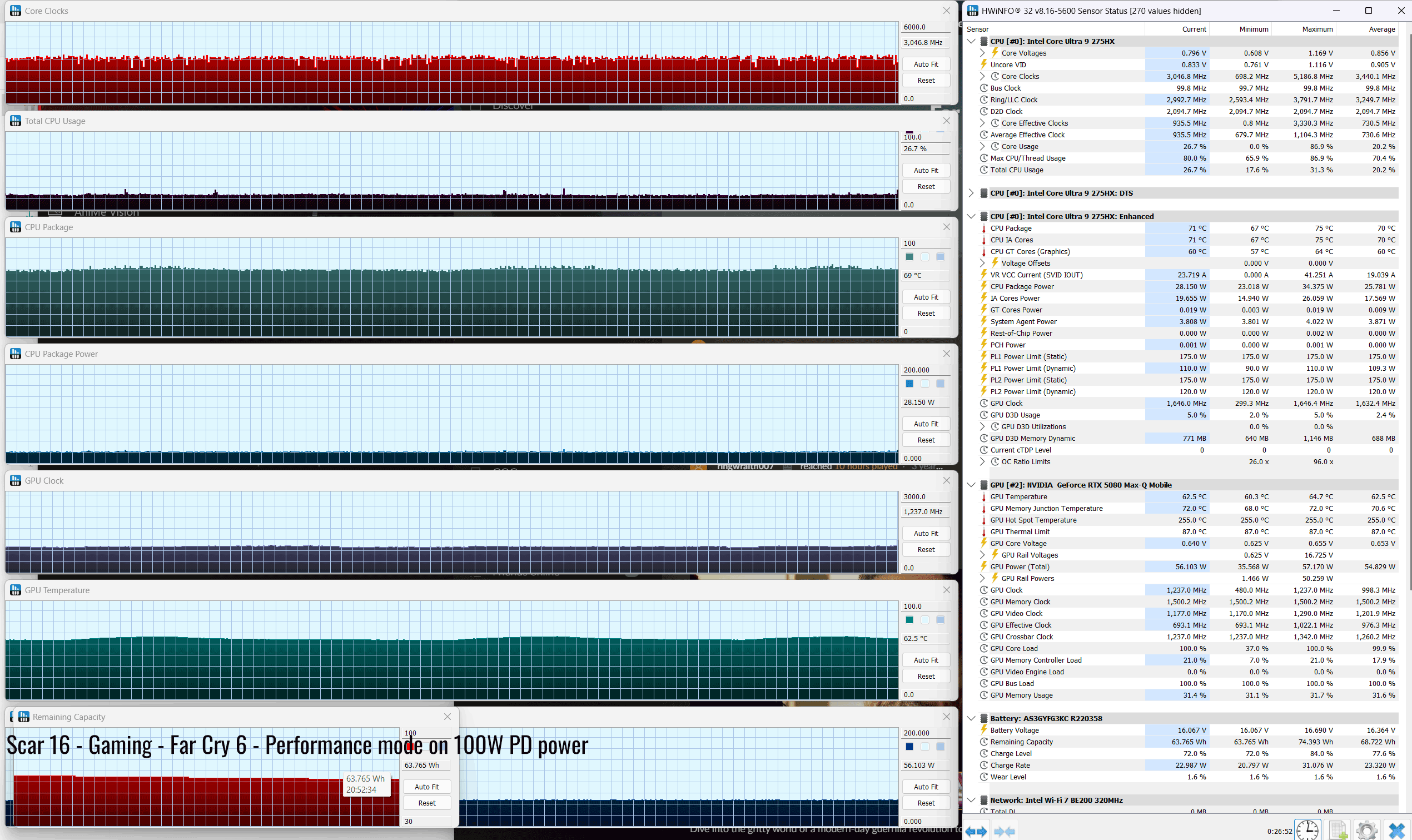Close sensors with the blue X icon
The width and height of the screenshot is (1412, 840).
[1397, 831]
